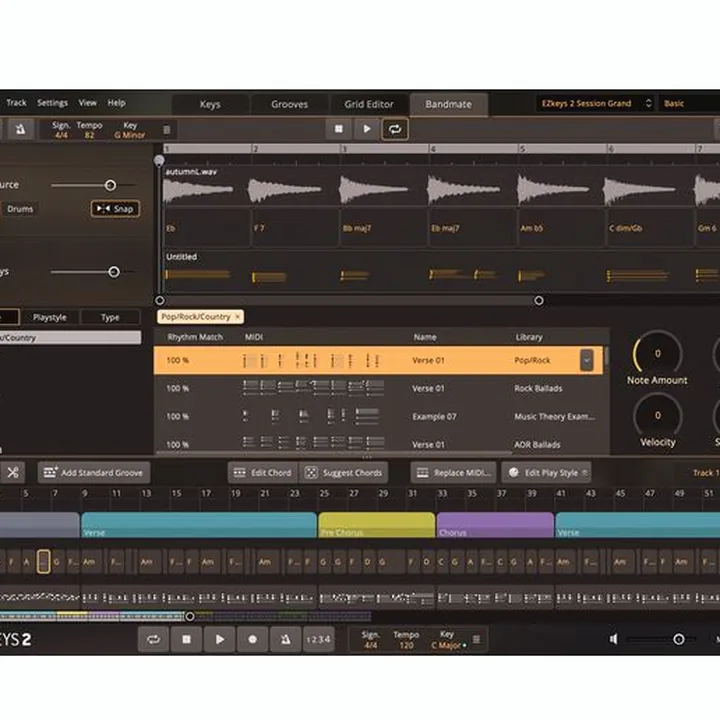720x720 pixels.
Task: Click the right loop range handle
Action: point(539,300)
